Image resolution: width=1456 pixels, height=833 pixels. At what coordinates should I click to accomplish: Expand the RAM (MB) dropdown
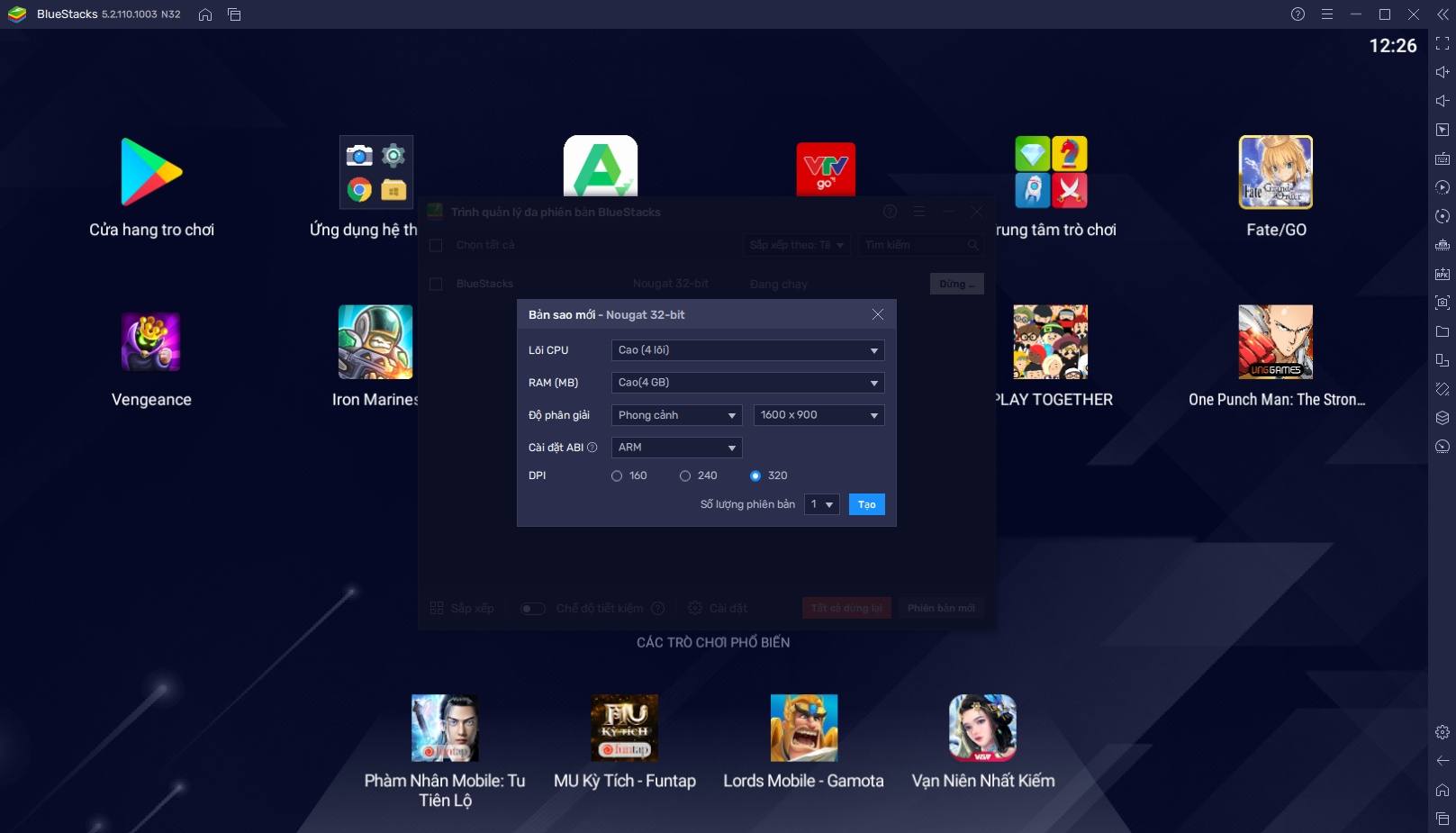747,383
